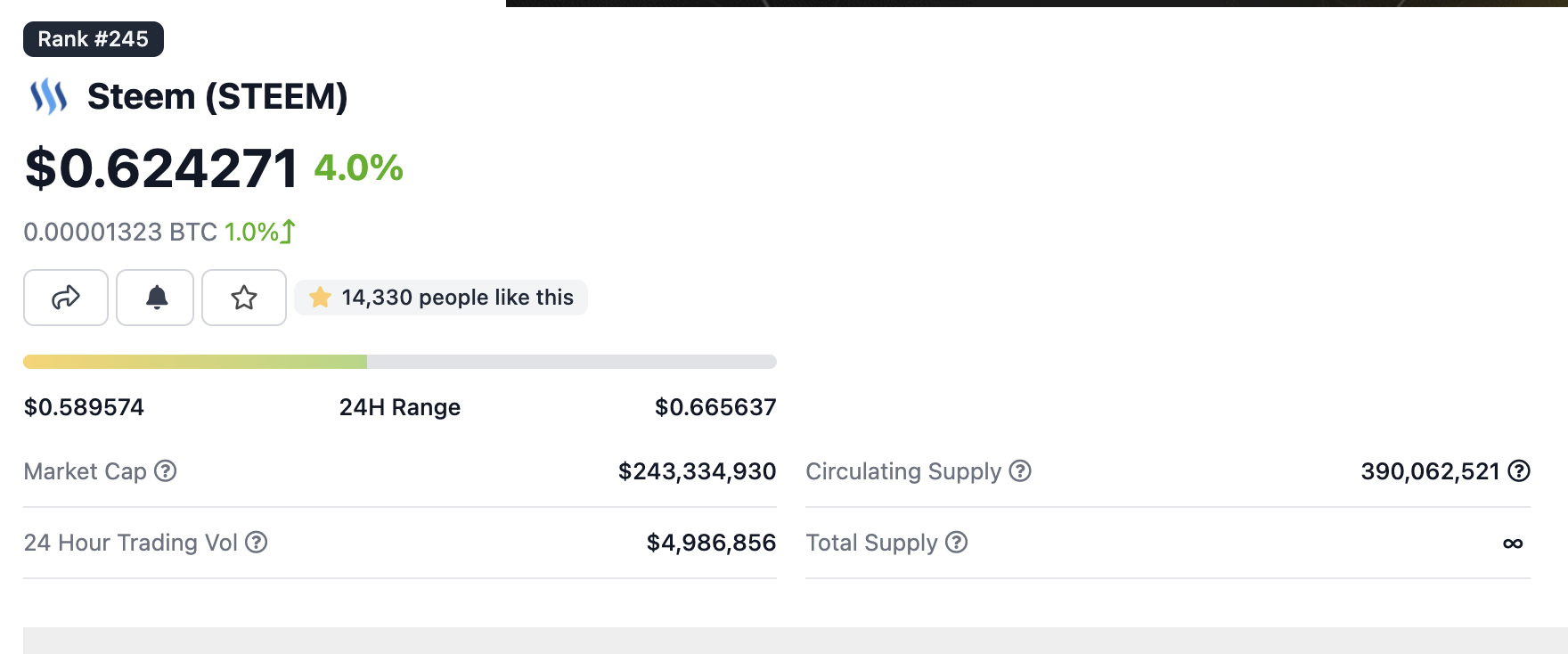
Task: Click the share arrow button
Action: (x=66, y=298)
